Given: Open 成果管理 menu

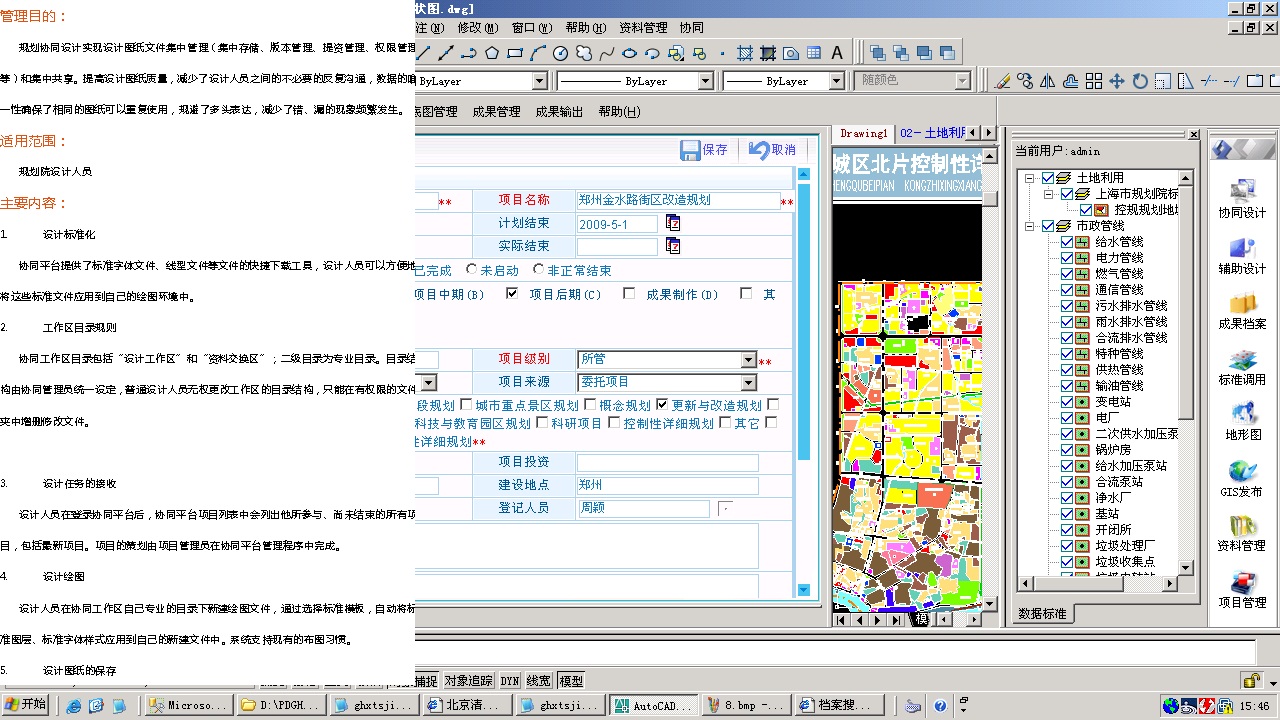Looking at the screenshot, I should tap(496, 112).
